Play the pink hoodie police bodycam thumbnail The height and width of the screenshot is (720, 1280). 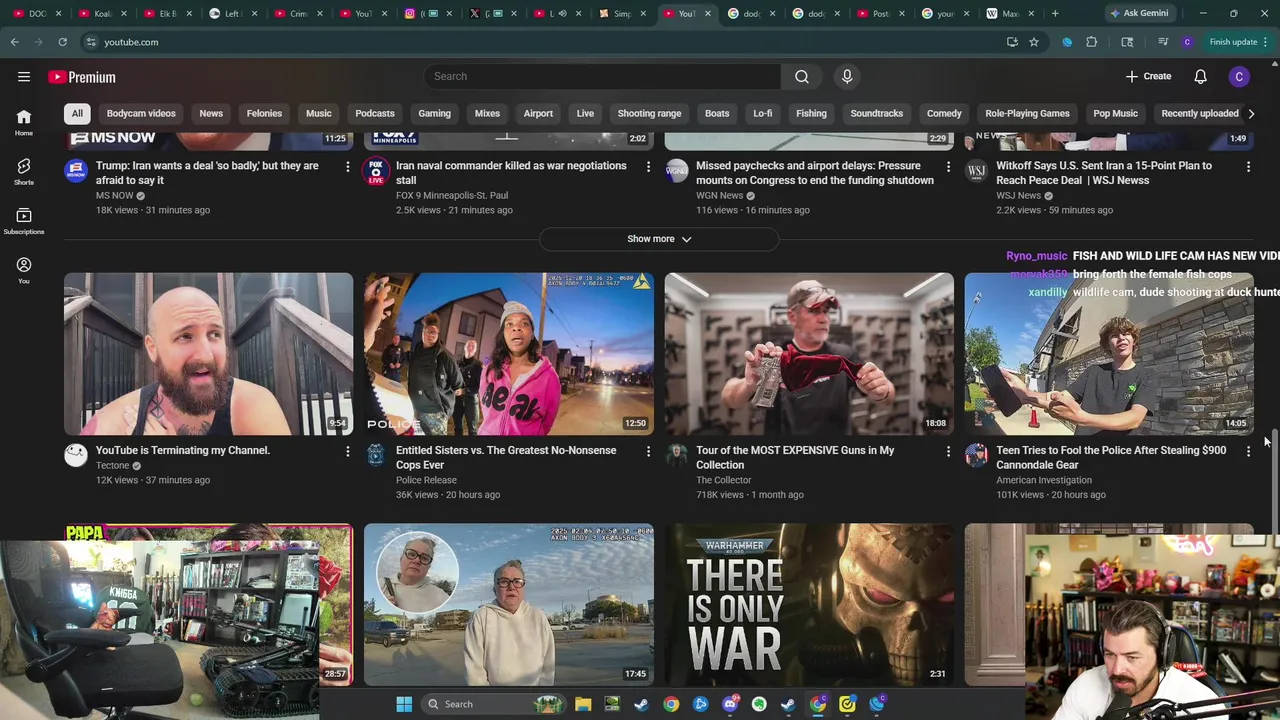point(509,354)
